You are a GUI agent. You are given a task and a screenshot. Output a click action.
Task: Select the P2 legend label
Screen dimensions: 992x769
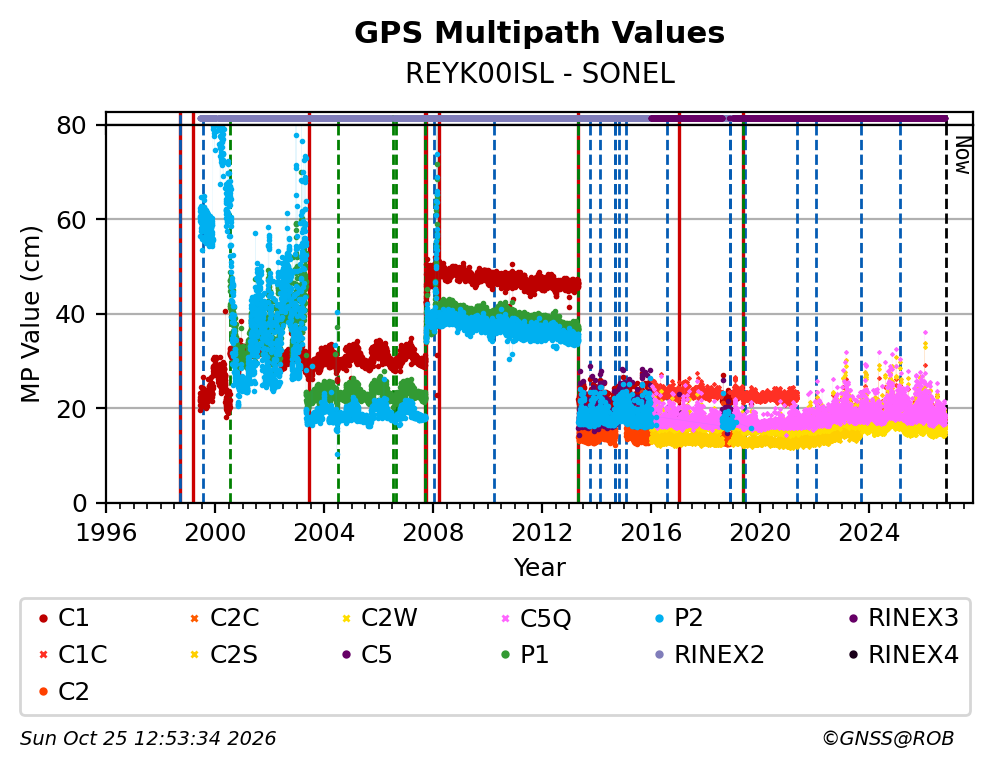point(688,618)
